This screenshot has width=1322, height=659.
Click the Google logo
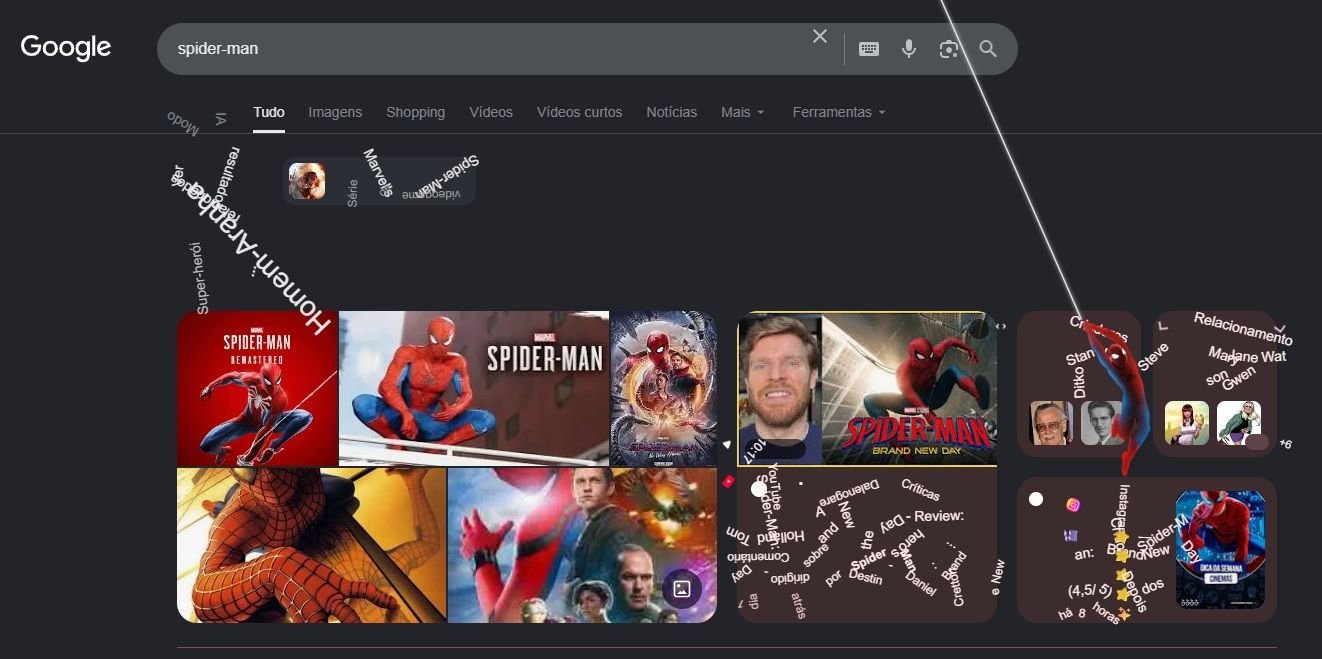(x=66, y=47)
